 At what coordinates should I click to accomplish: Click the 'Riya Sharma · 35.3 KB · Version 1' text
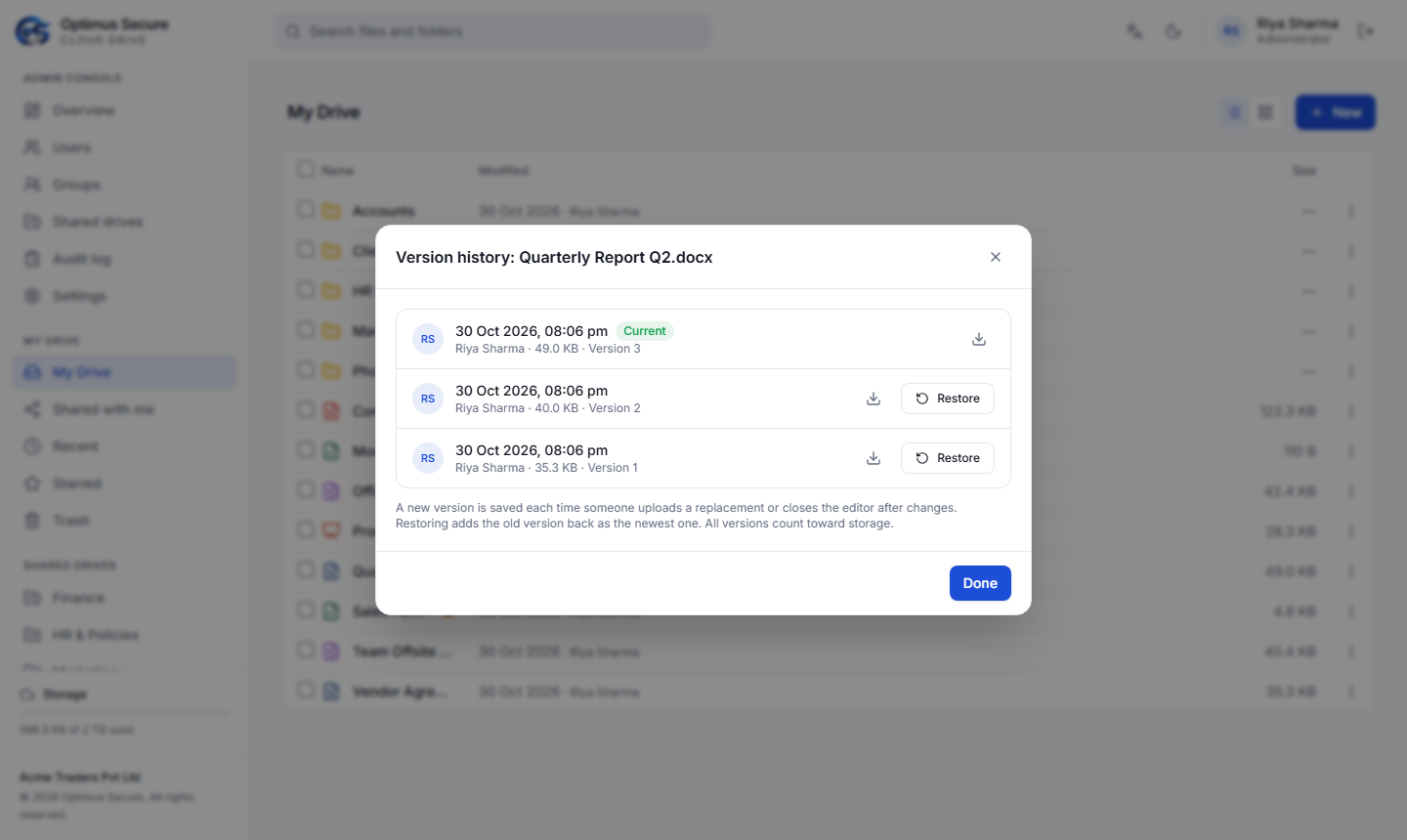tap(546, 468)
